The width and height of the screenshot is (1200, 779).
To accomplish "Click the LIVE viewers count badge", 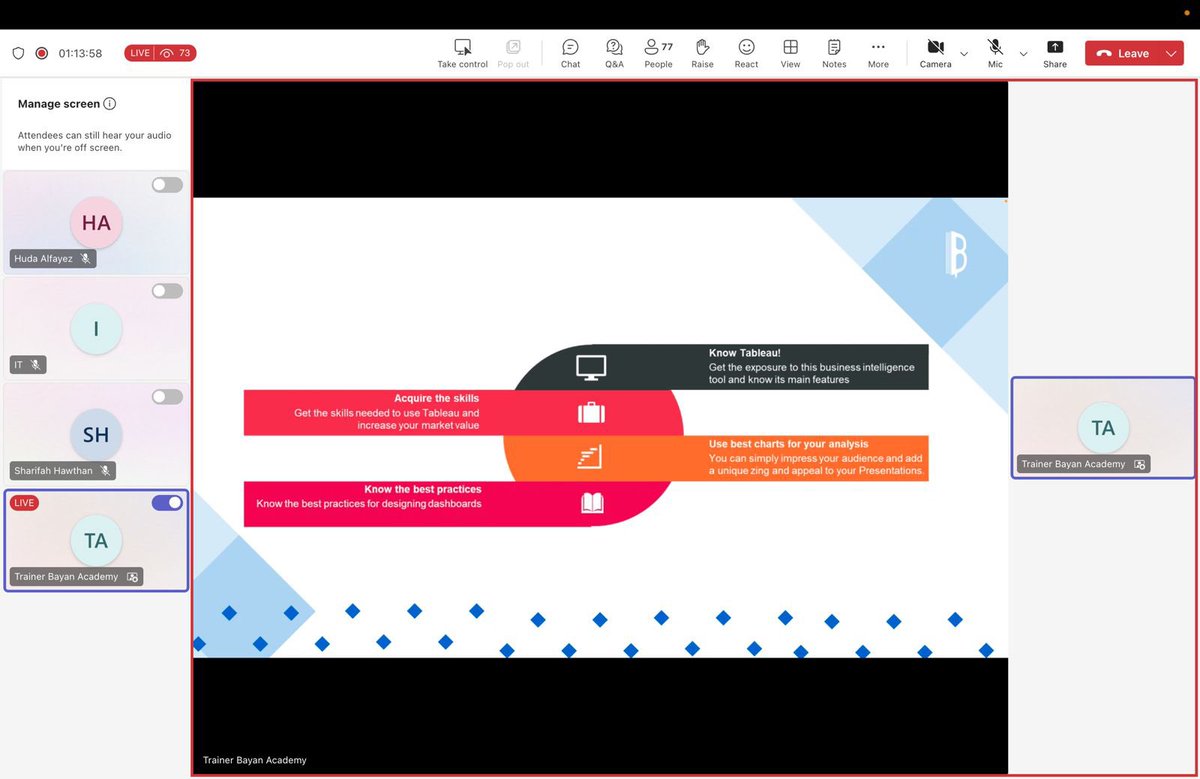I will click(160, 53).
